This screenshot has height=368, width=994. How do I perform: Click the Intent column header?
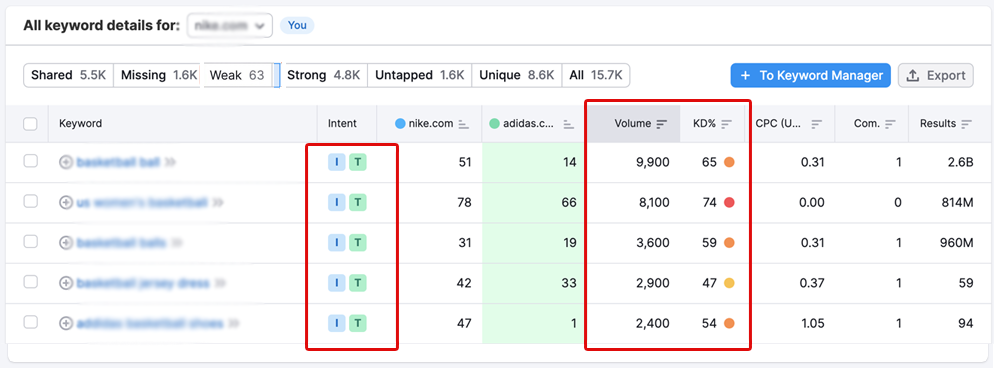click(x=342, y=124)
